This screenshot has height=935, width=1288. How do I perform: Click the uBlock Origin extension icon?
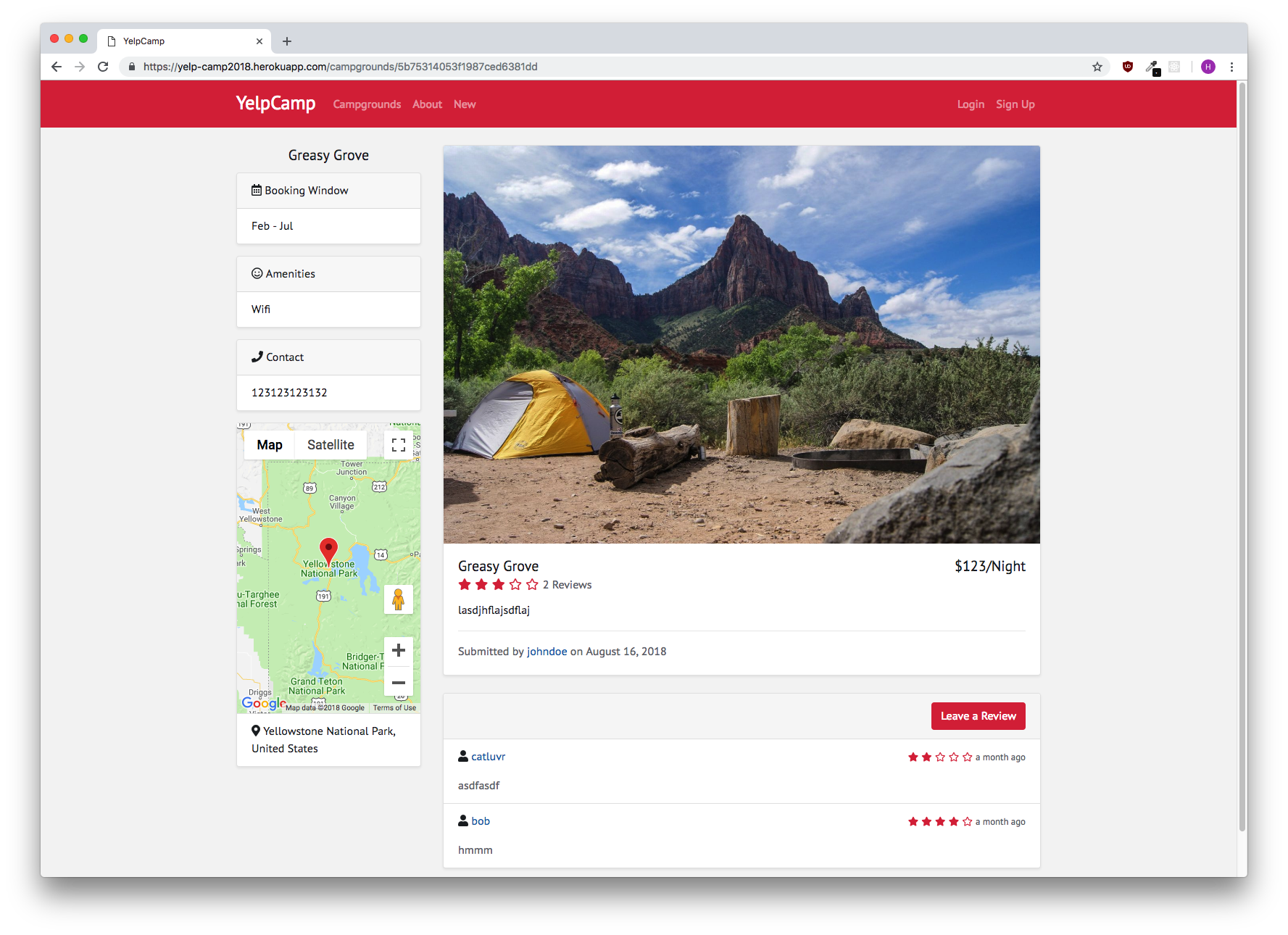pyautogui.click(x=1129, y=67)
